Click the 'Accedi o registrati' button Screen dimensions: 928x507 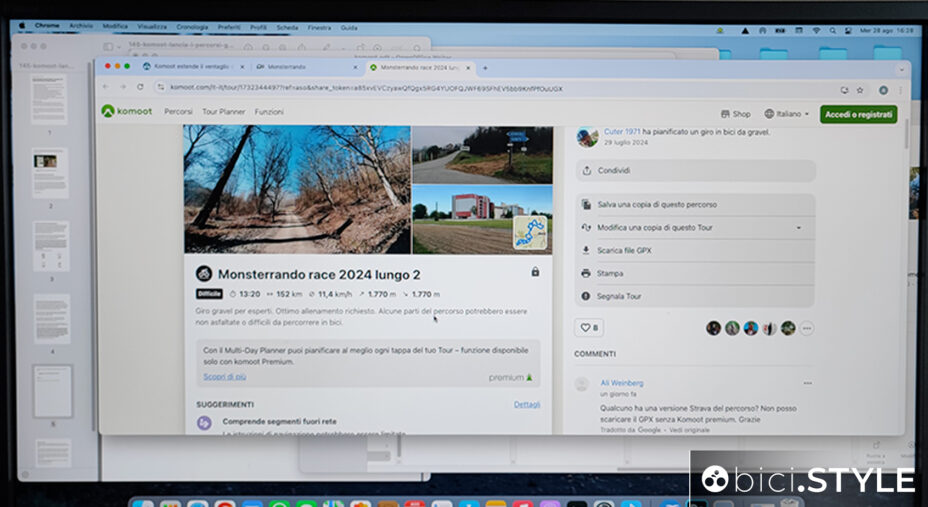[x=858, y=114]
